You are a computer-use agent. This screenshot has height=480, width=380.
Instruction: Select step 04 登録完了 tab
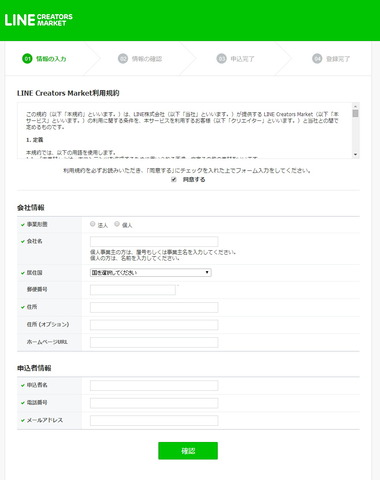[331, 59]
